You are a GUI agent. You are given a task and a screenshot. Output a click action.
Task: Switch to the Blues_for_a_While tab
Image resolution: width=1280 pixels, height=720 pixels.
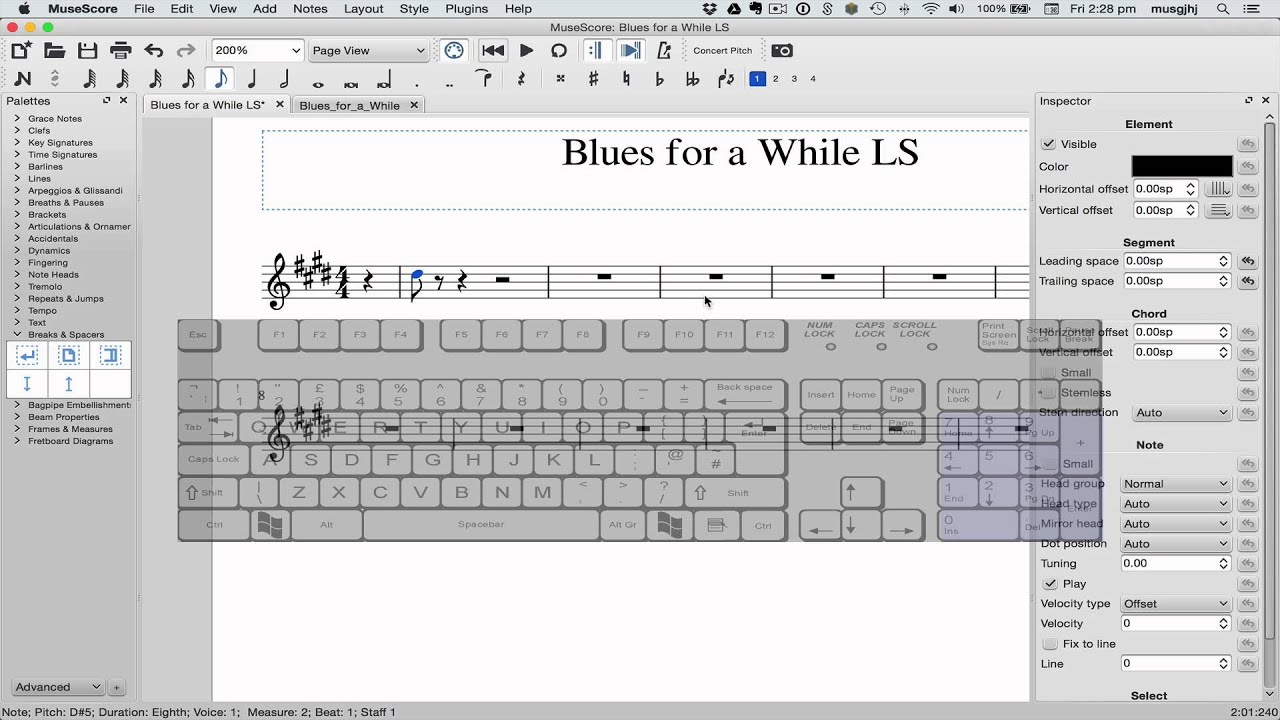(349, 105)
